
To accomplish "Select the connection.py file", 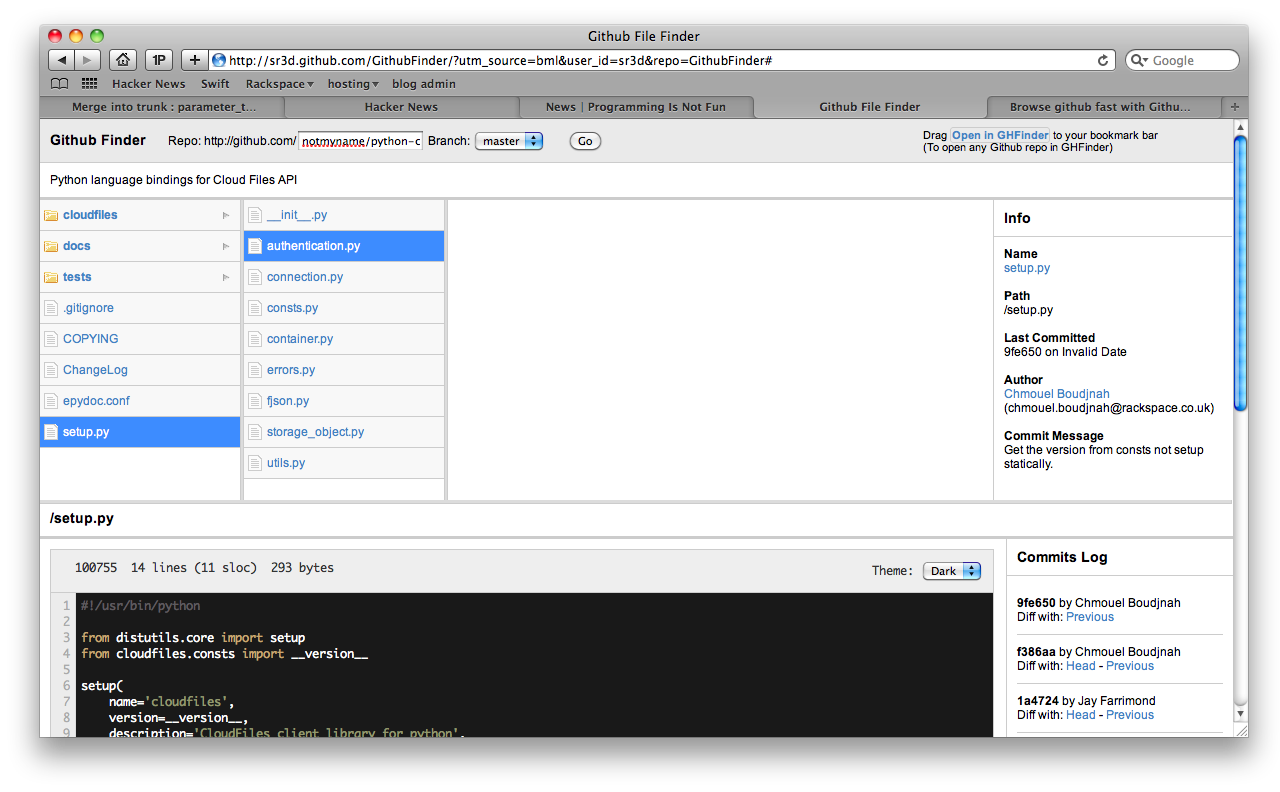I will click(305, 277).
